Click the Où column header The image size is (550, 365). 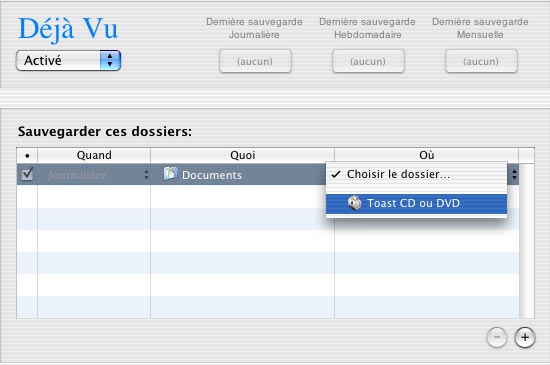tap(427, 155)
